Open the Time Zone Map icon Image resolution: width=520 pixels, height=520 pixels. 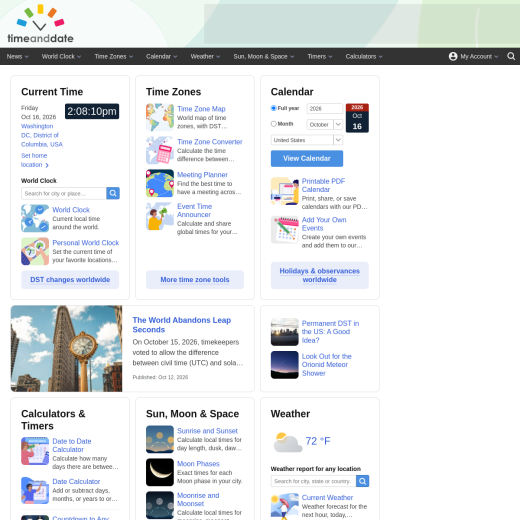click(160, 117)
